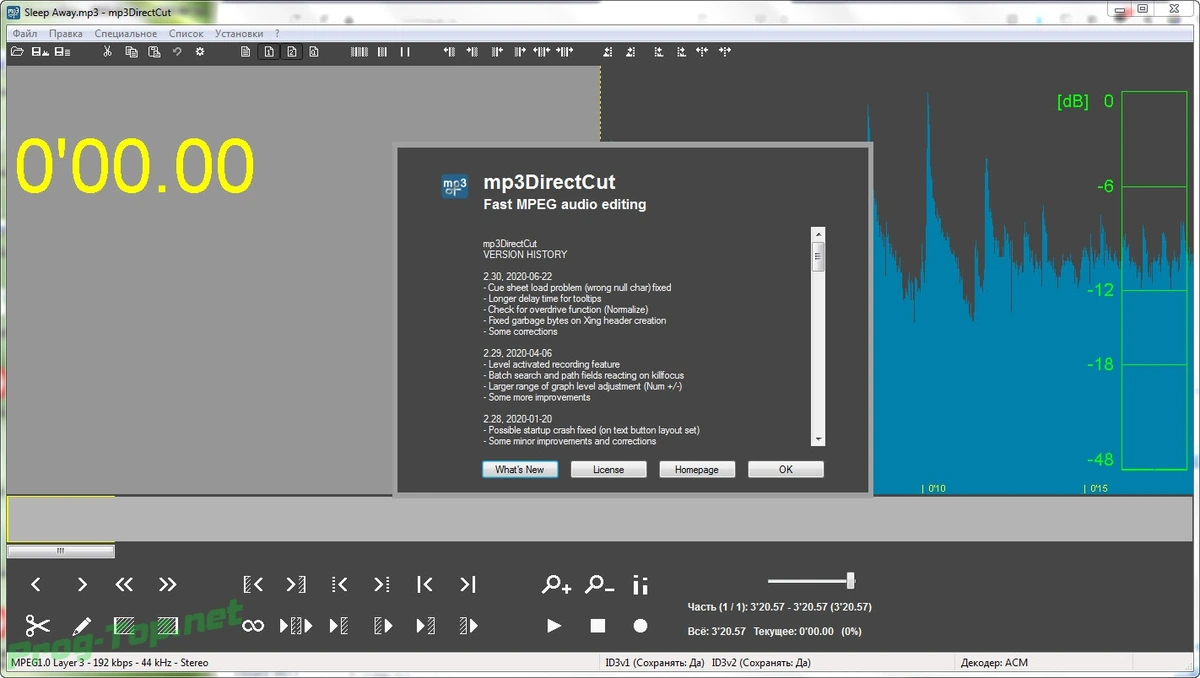Jump to previous cue with dotted-line left arrow
Screen dimensions: 1200x678
point(339,584)
